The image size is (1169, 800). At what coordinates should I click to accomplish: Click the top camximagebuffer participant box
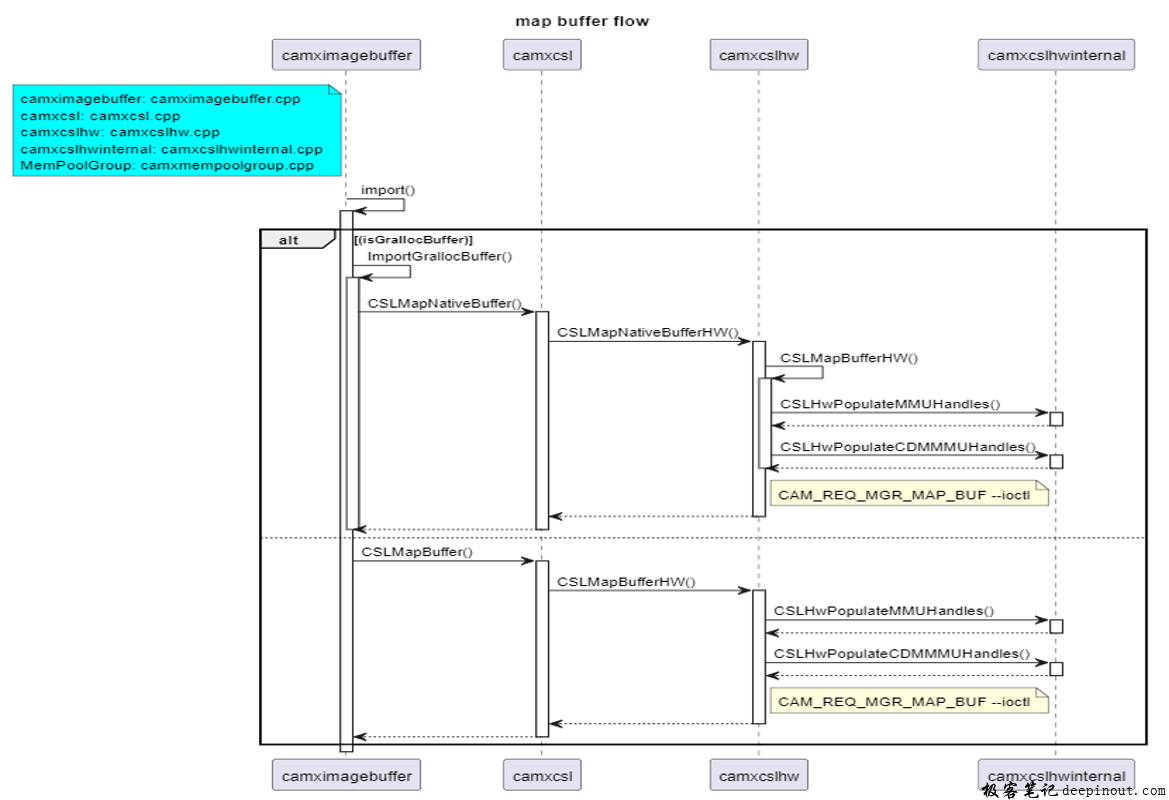[346, 56]
